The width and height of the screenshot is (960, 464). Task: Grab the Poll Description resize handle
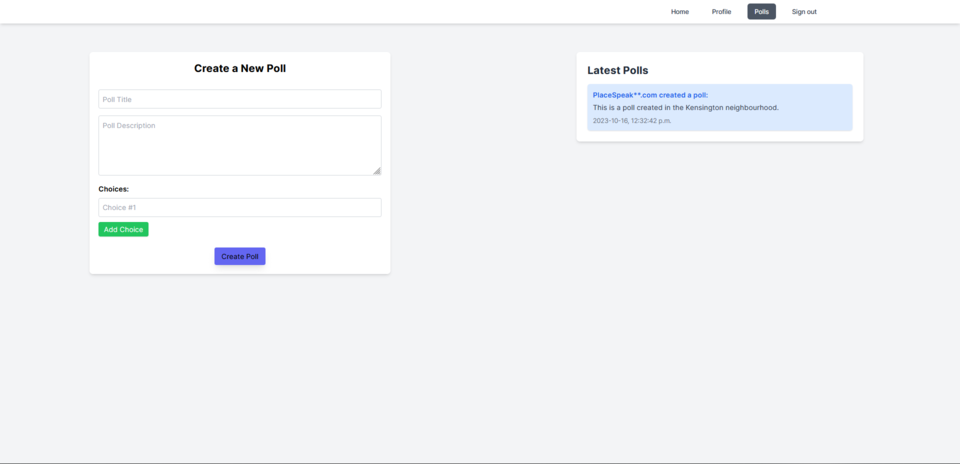pyautogui.click(x=377, y=171)
